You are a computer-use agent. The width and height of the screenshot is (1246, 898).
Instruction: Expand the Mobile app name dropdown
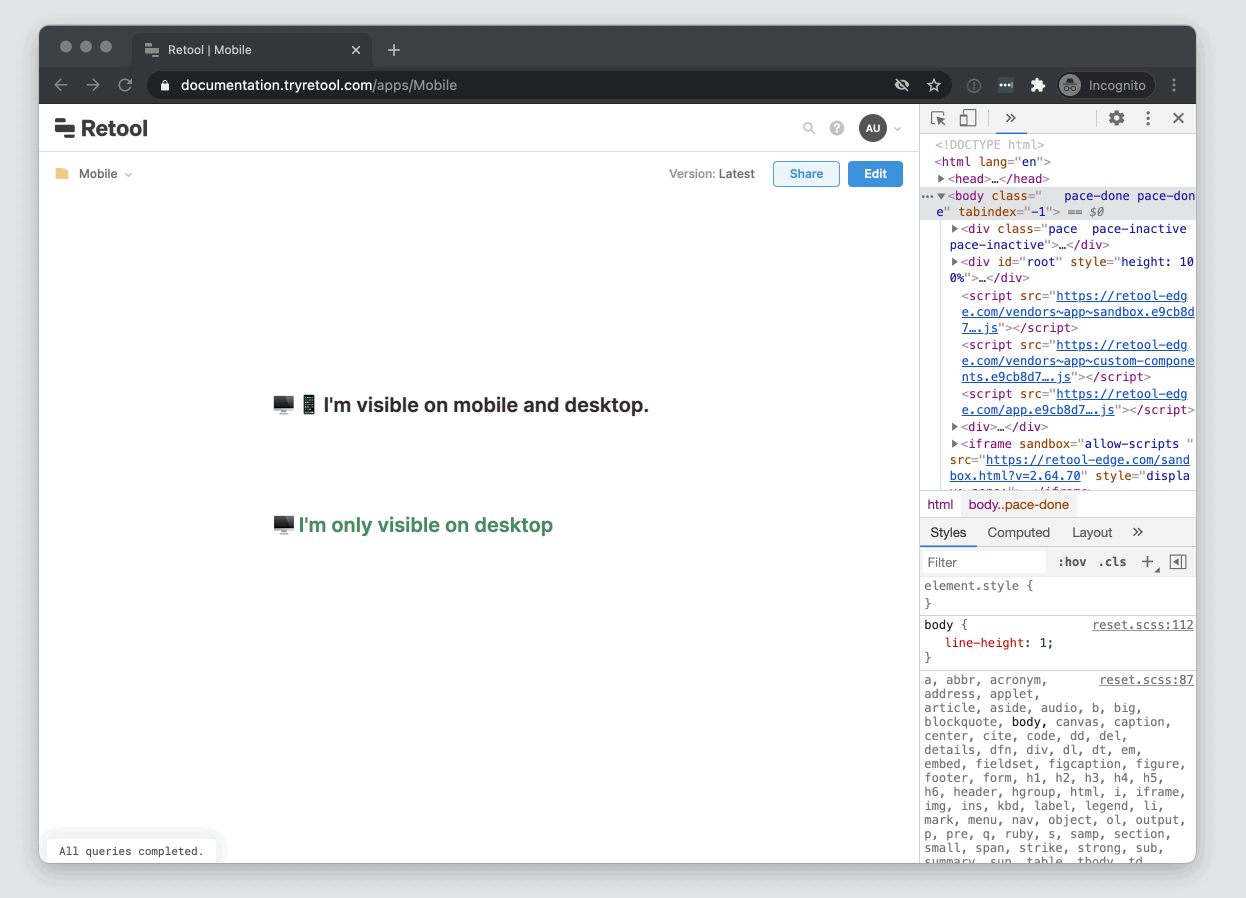[x=128, y=175]
